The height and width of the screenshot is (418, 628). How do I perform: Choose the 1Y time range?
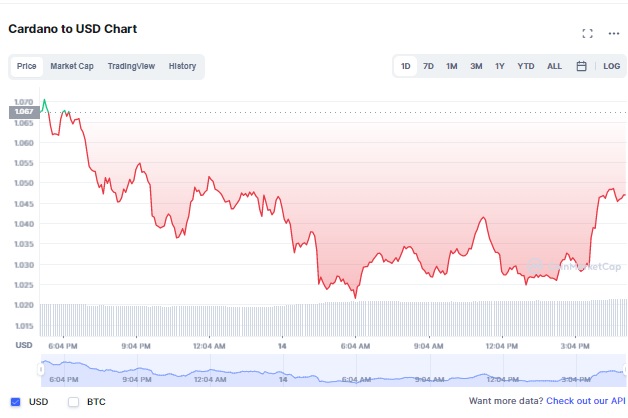[x=500, y=66]
